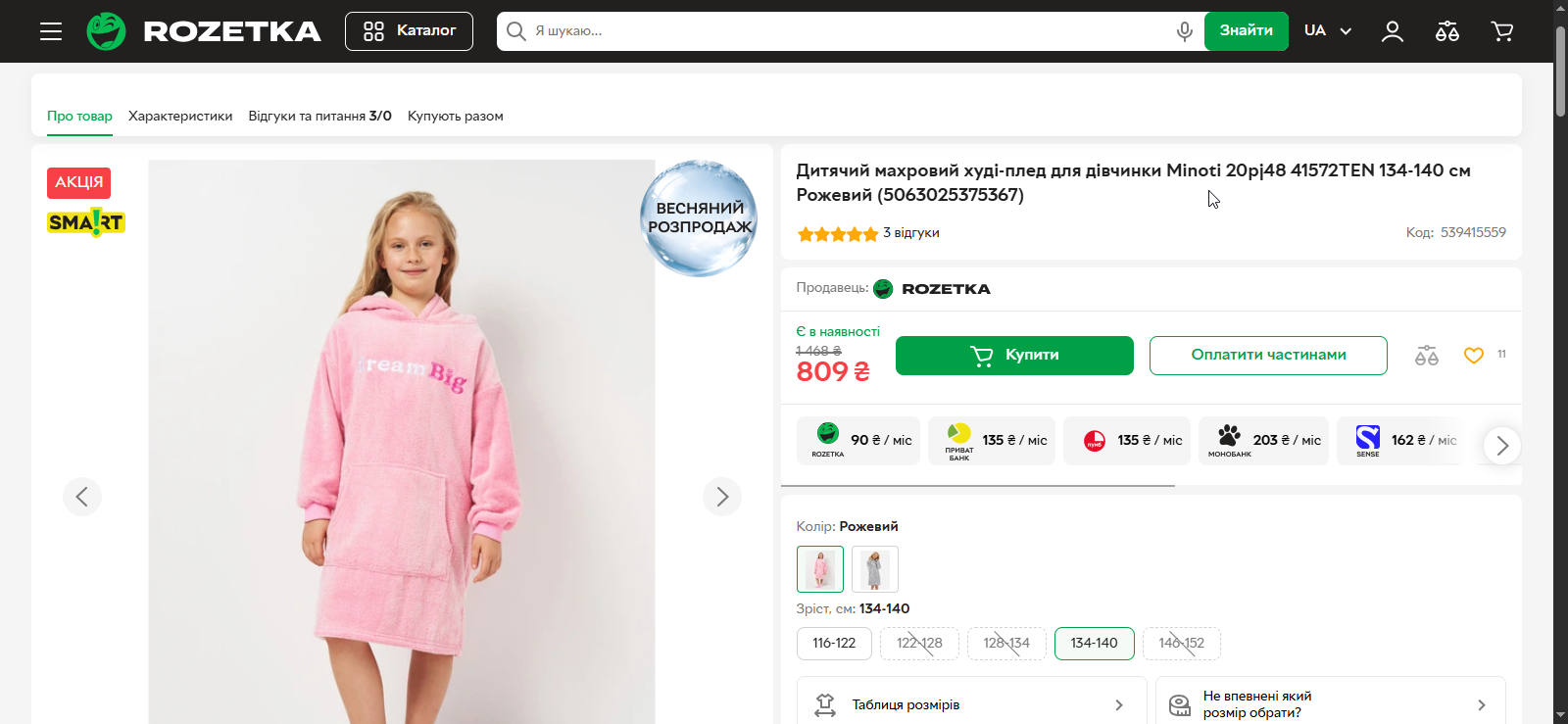Click the Оплатити частинами button

coord(1268,356)
